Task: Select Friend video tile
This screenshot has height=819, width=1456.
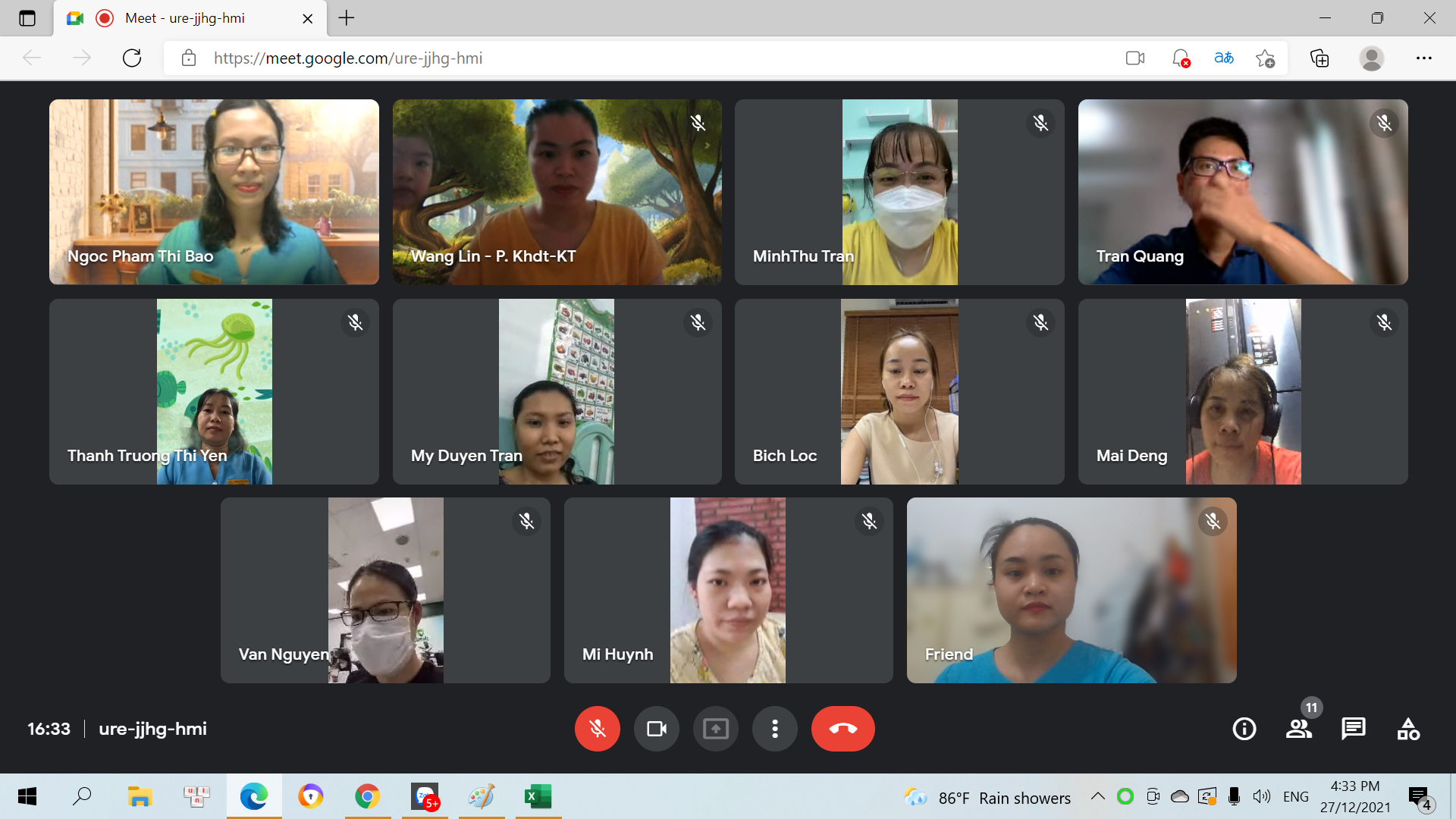Action: click(1071, 590)
